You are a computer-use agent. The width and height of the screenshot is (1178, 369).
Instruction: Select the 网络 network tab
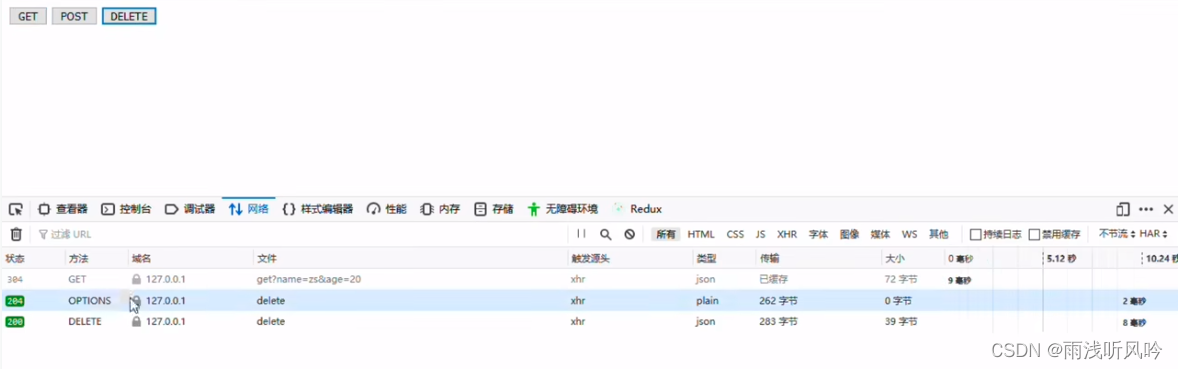click(249, 209)
